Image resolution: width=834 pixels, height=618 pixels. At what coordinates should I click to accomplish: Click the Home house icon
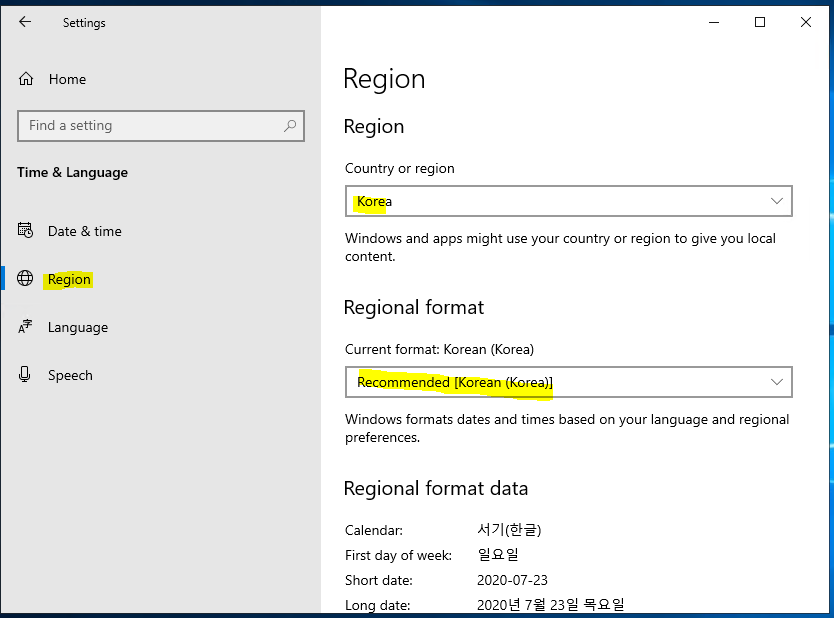[26, 79]
